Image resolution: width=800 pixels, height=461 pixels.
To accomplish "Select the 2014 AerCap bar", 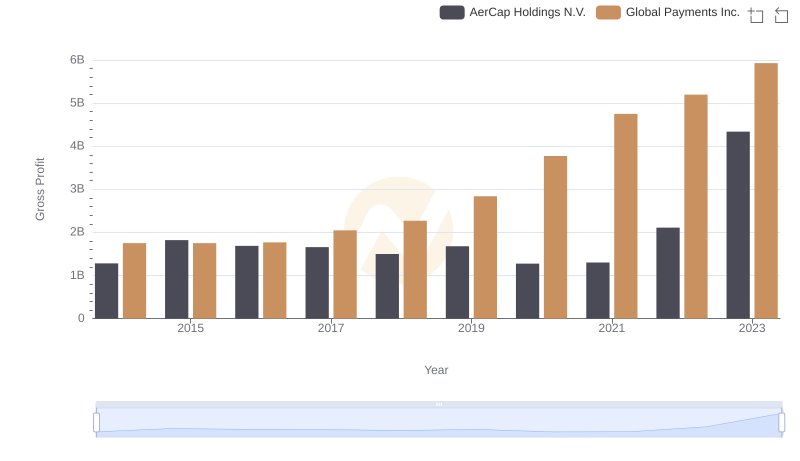I will click(x=106, y=291).
